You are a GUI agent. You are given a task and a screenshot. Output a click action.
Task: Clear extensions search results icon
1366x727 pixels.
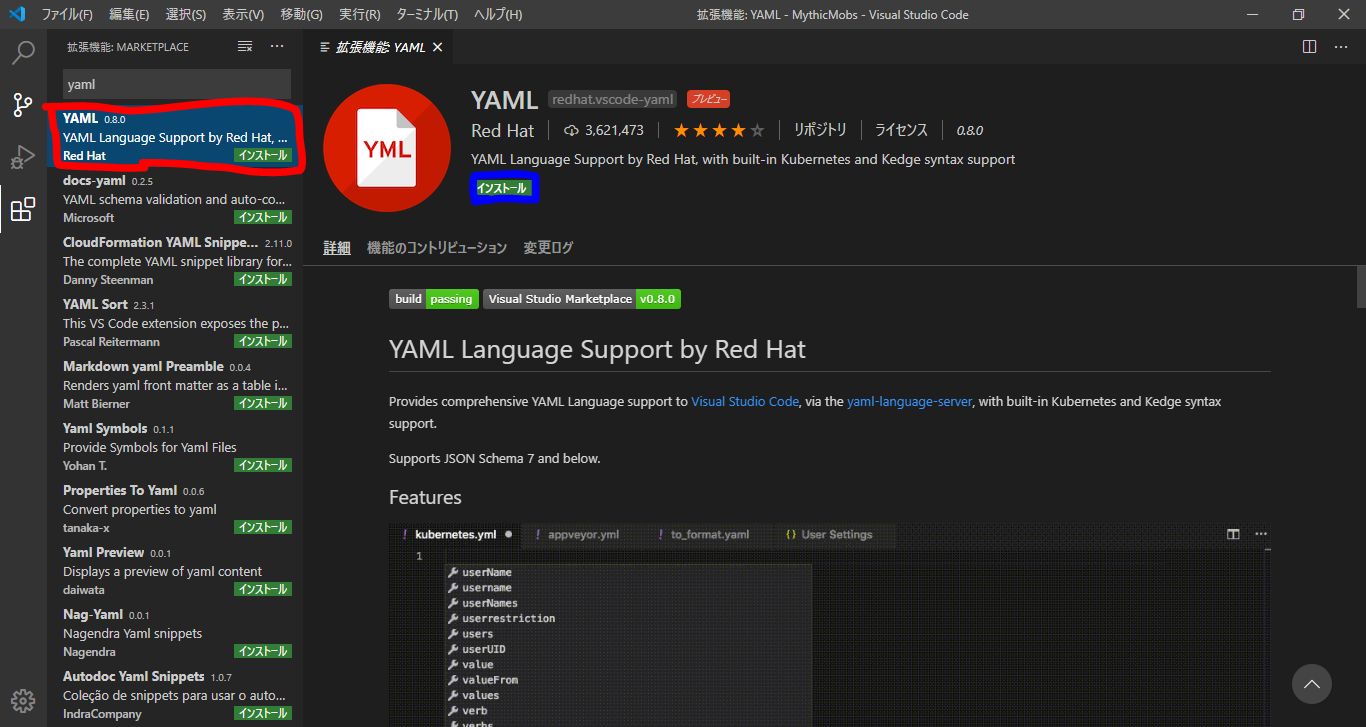click(x=245, y=47)
